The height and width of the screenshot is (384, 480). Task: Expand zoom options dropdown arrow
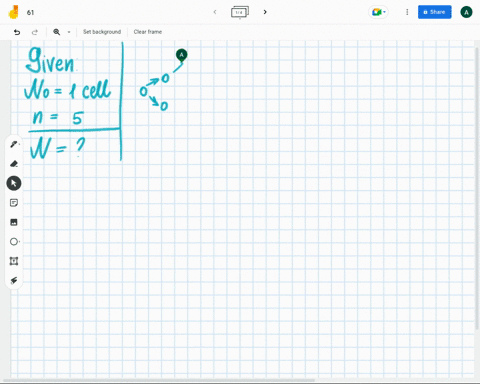pyautogui.click(x=69, y=32)
